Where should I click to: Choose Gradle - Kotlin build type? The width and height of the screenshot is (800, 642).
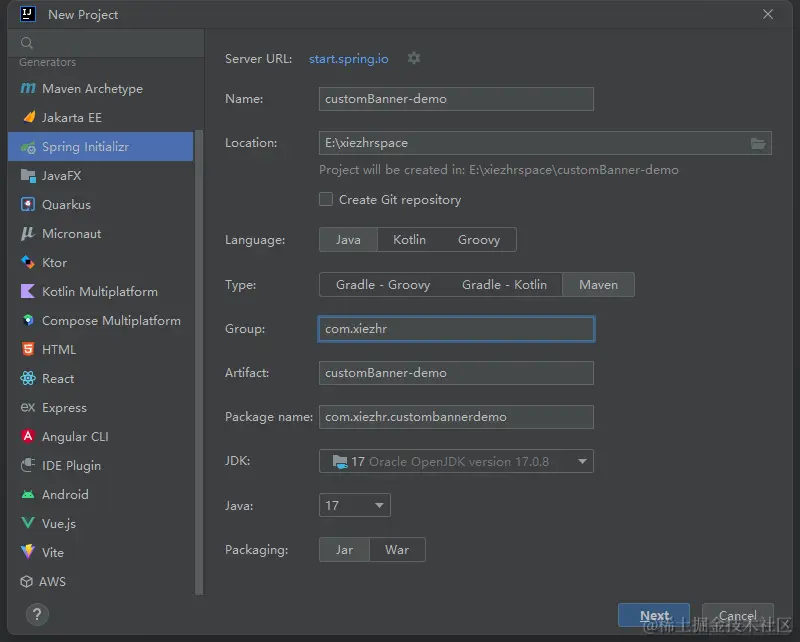click(x=504, y=285)
